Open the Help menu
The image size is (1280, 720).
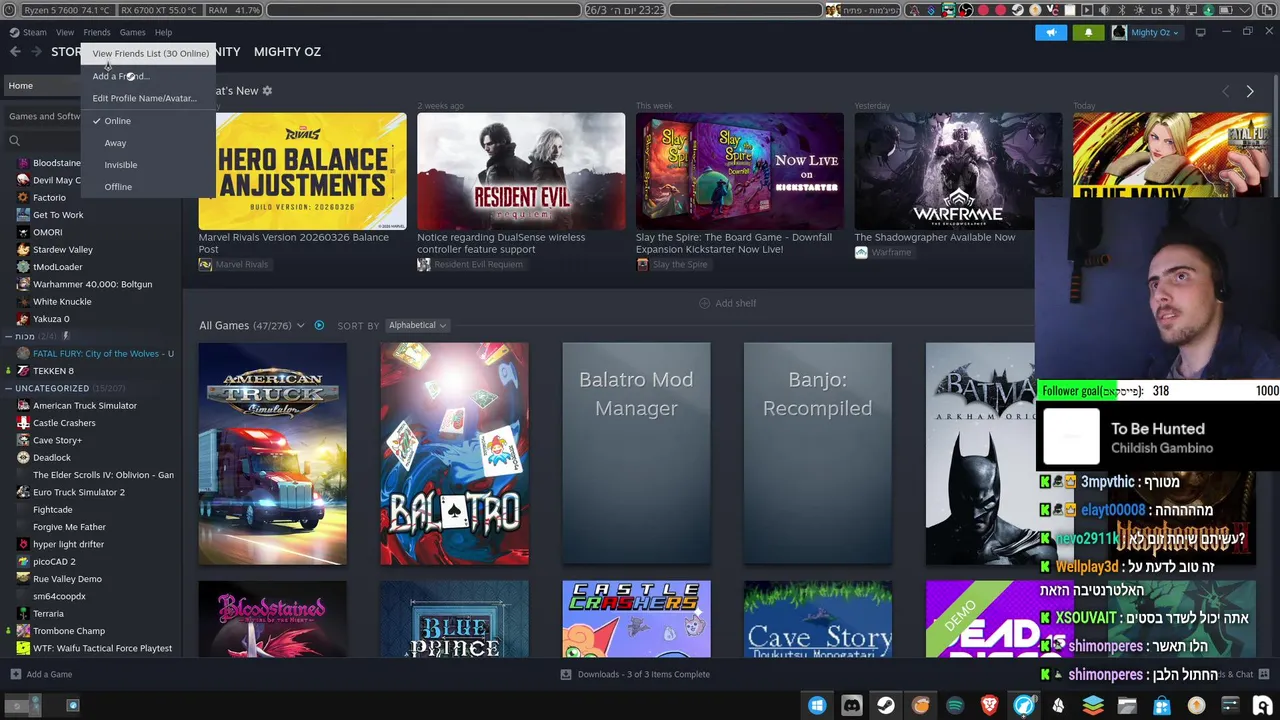click(x=163, y=32)
